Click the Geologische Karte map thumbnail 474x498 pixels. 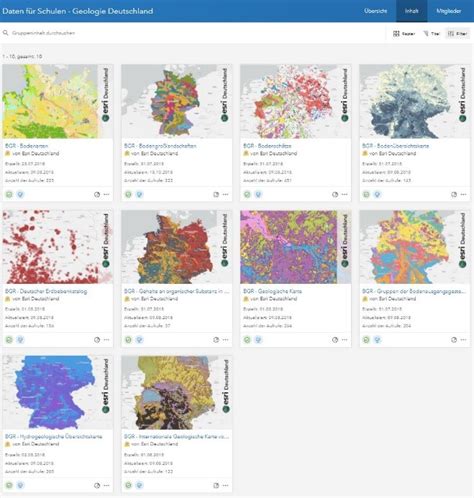(296, 247)
